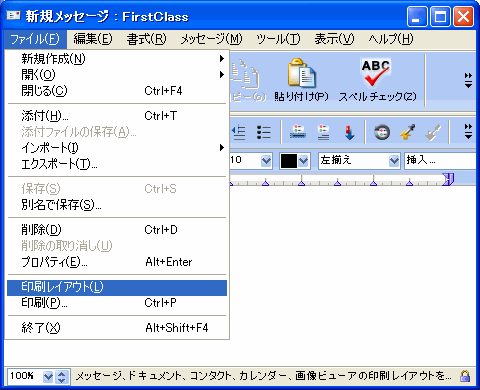Screen dimensions: 480x390
Task: Open the 100% zoom dropdown arrow
Action: pyautogui.click(x=48, y=377)
